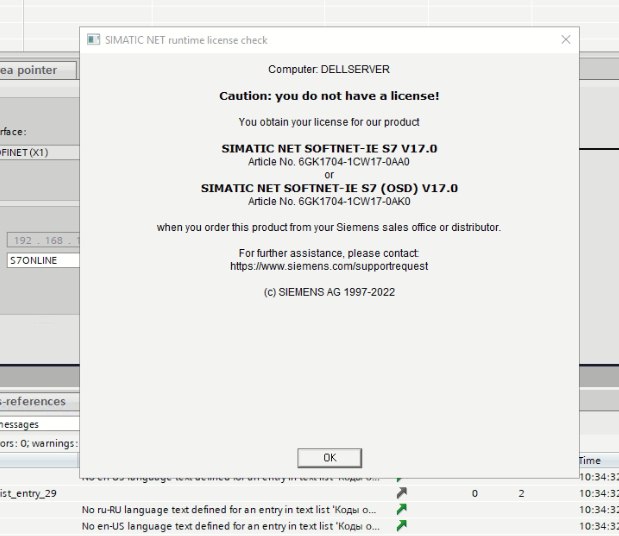Click green go-to arrow of ru-RU warning
The height and width of the screenshot is (536, 619).
coord(401,509)
